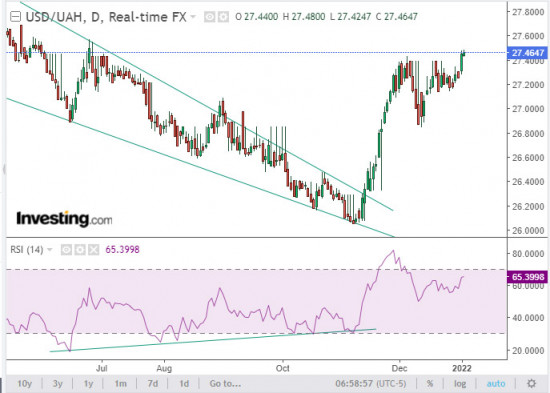Click the 20.0000 RSI axis label

[528, 350]
